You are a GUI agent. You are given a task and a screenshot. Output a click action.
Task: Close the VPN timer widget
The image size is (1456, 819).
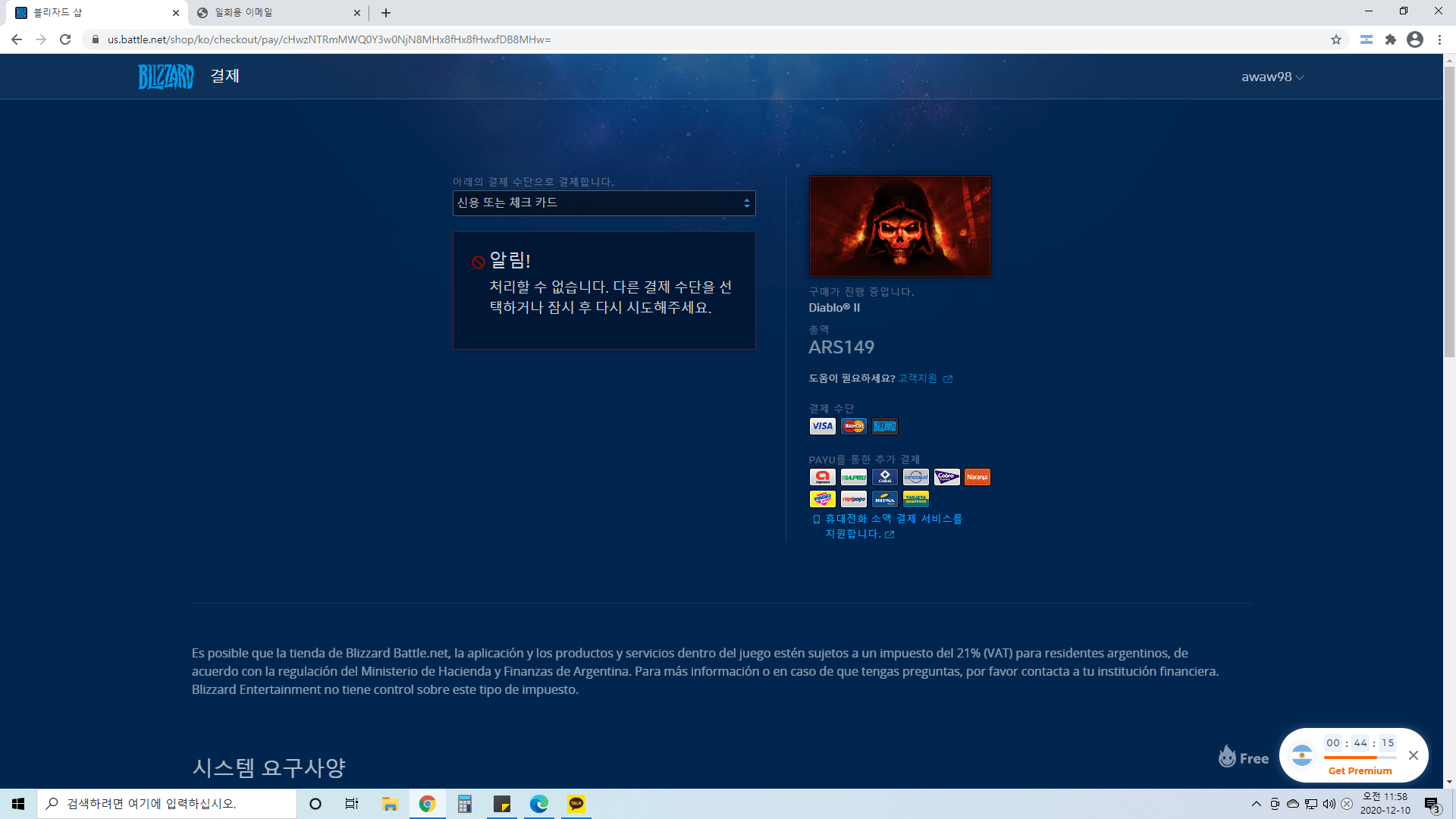1414,755
